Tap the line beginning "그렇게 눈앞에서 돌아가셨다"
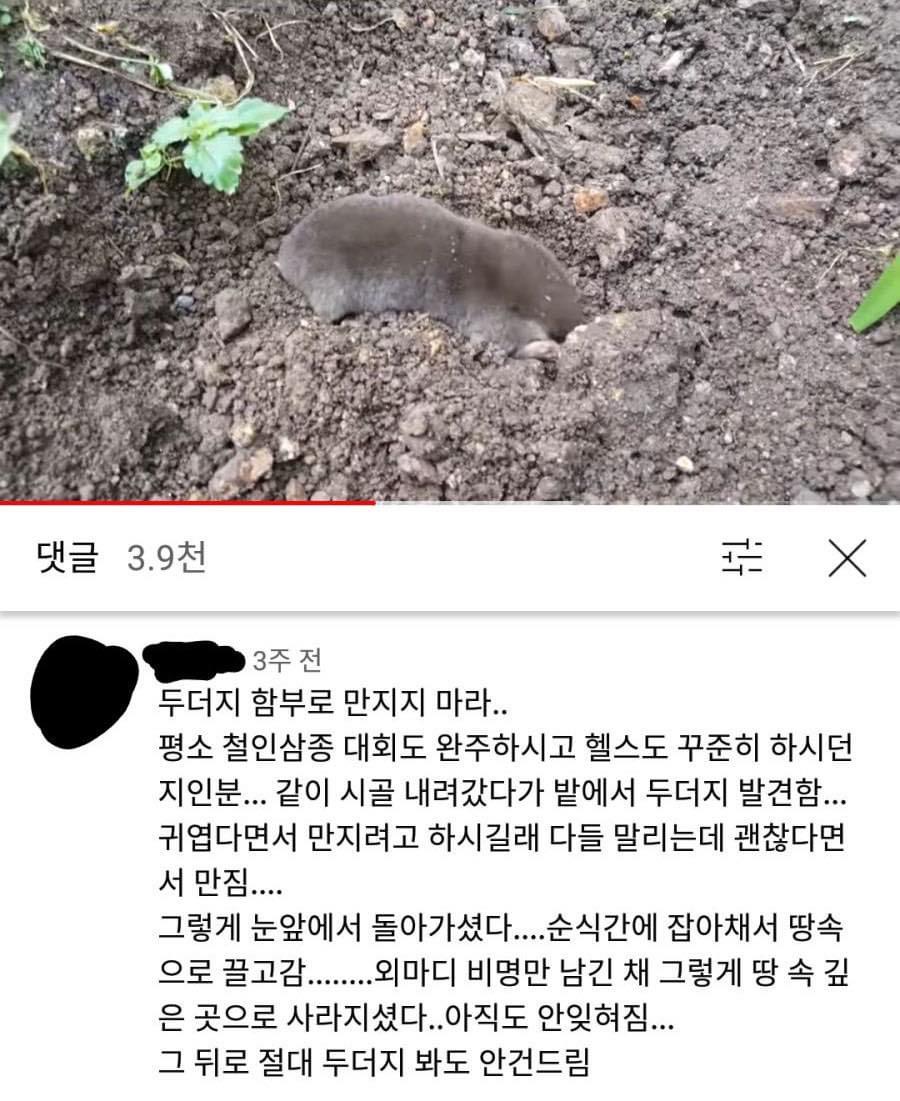This screenshot has height=1101, width=900. pos(501,927)
